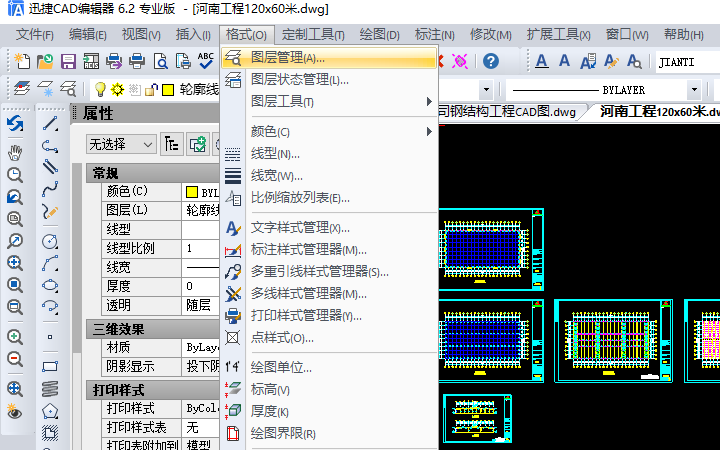
Task: Click the Zoom Out minus magnifier icon
Action: click(15, 359)
